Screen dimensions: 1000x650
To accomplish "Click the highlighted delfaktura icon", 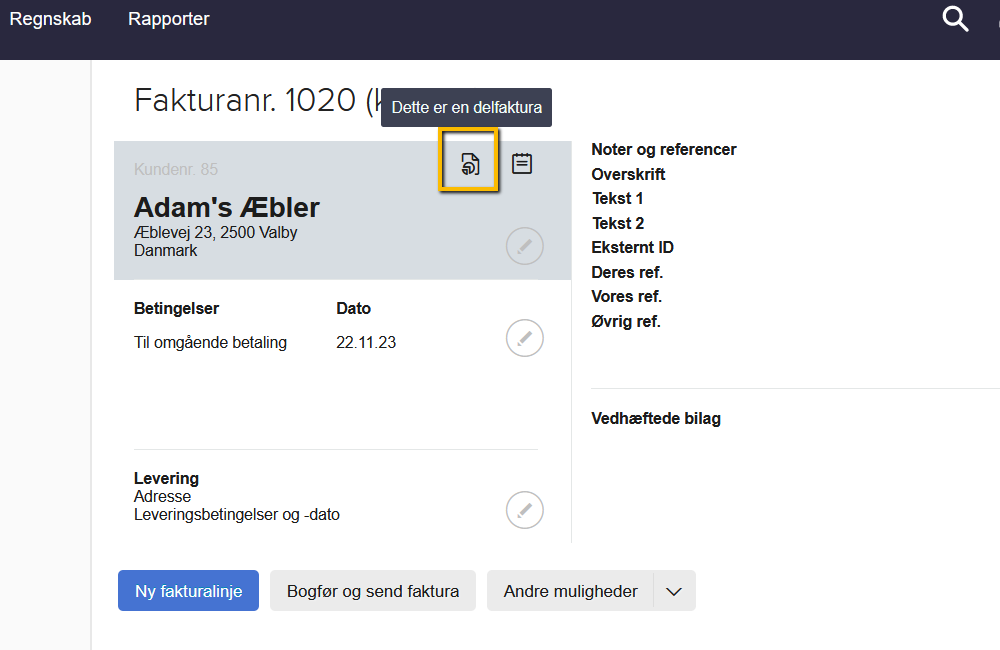I will coord(469,161).
